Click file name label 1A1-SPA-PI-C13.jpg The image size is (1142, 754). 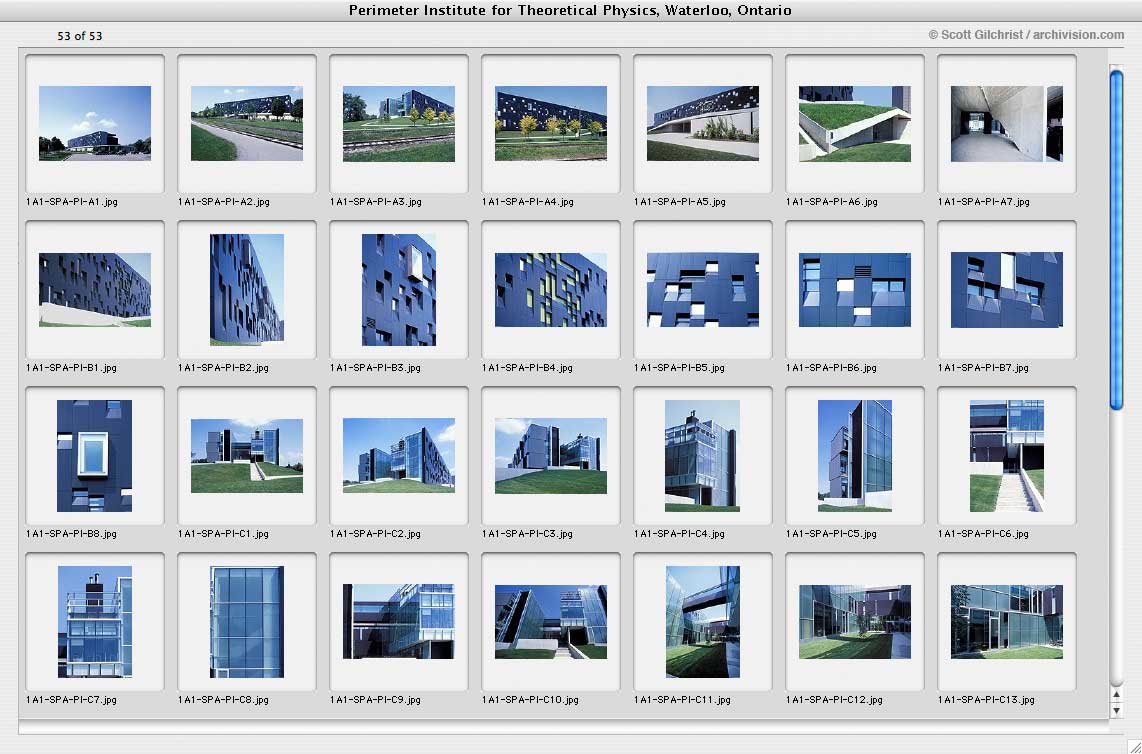click(x=986, y=700)
